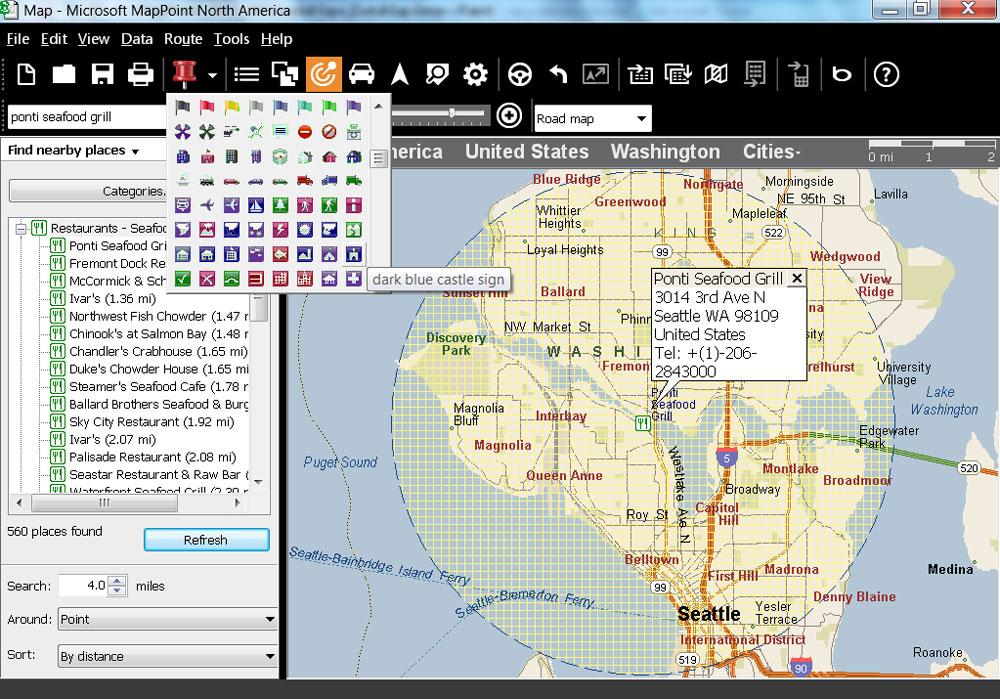The width and height of the screenshot is (1000, 699).
Task: Click the help question mark icon
Action: (x=886, y=74)
